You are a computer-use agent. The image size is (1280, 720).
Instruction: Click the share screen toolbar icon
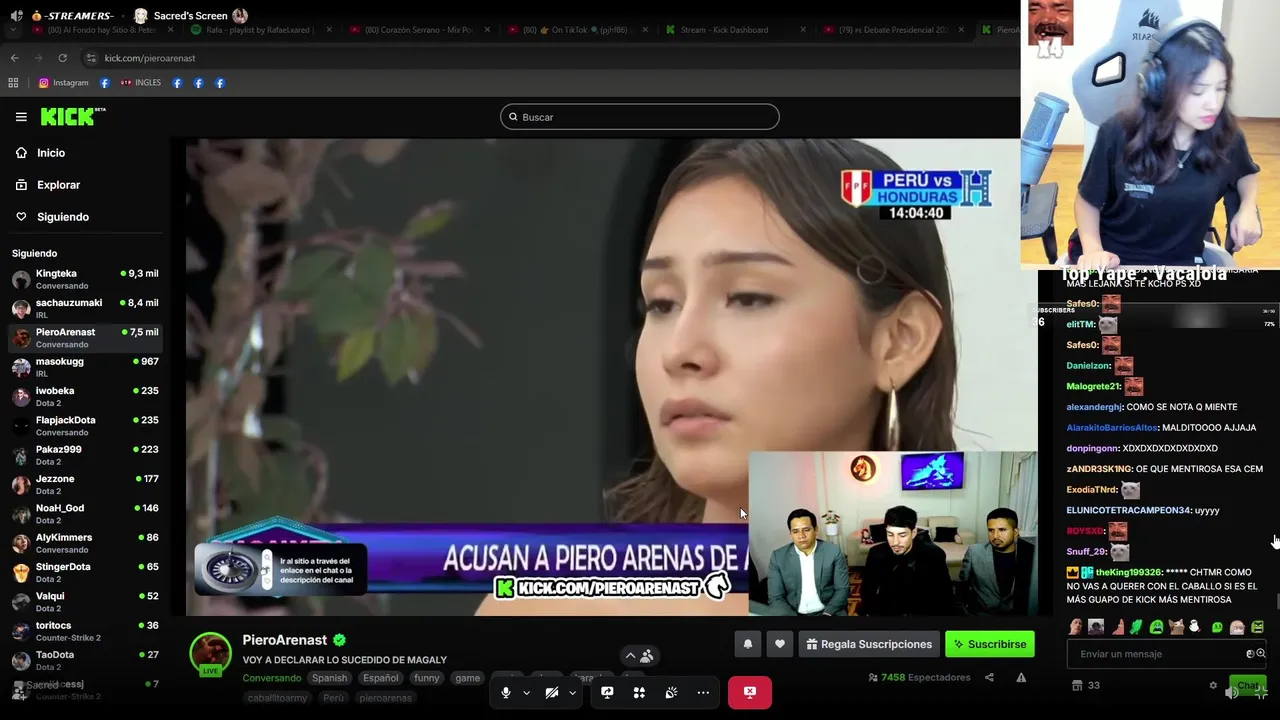[607, 692]
